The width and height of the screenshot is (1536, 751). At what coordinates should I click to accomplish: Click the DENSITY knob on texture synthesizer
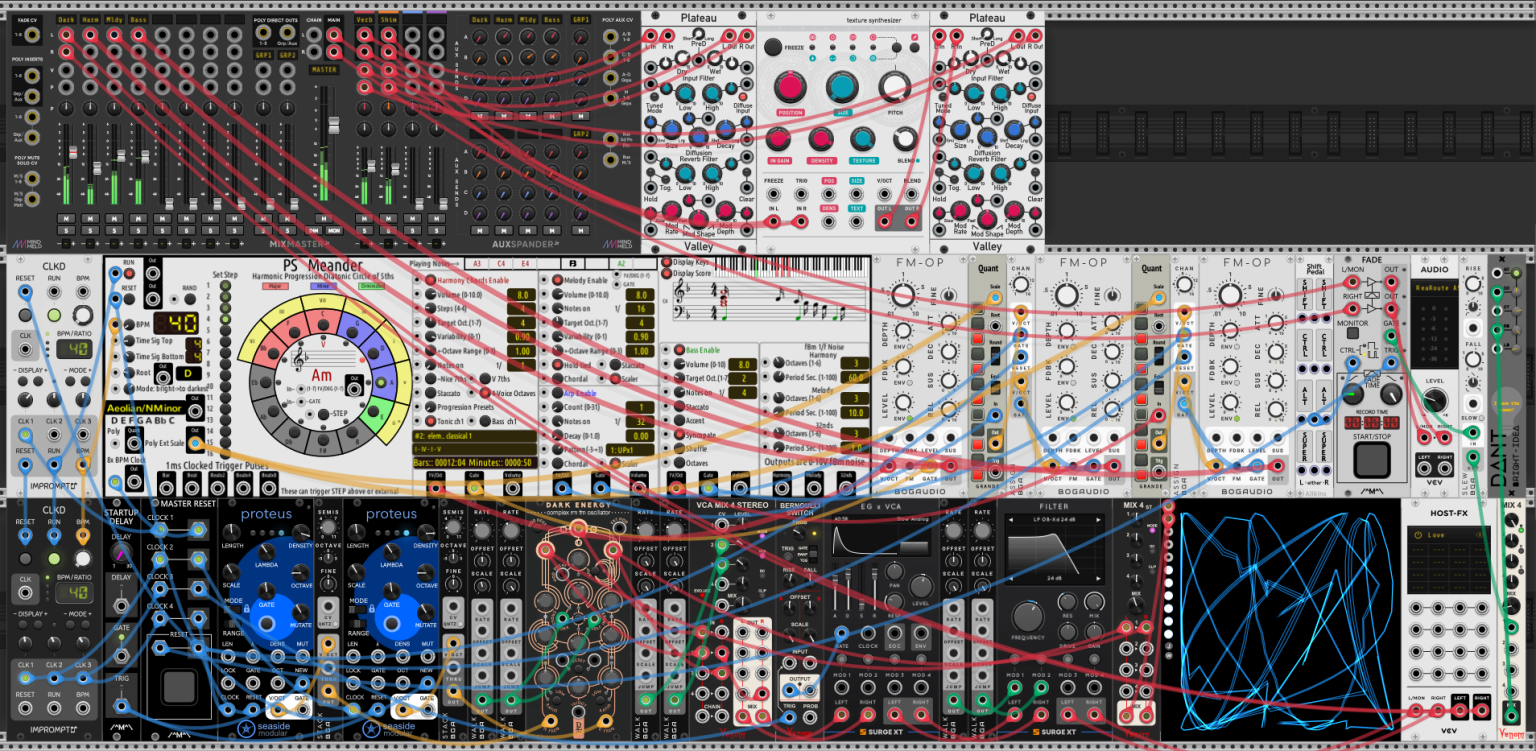(822, 139)
